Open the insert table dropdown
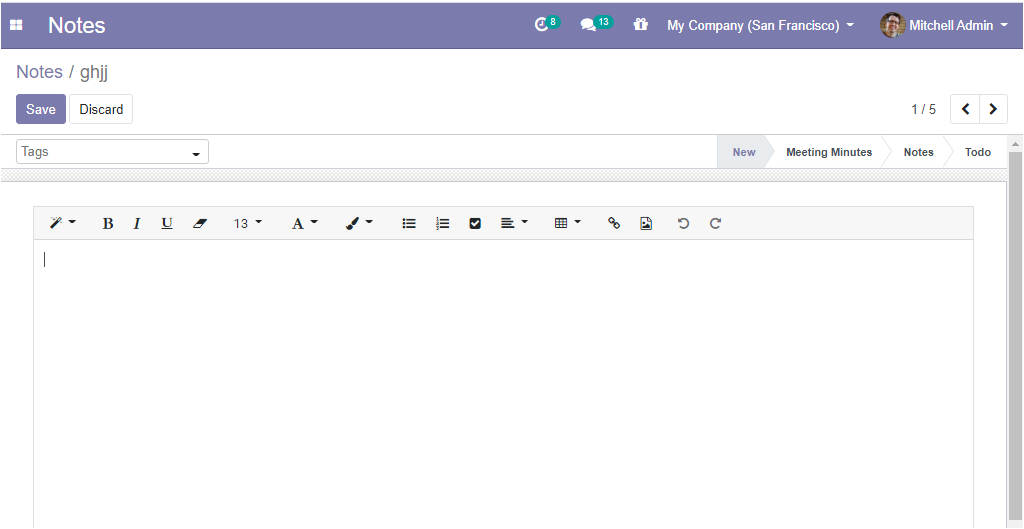 pos(568,223)
